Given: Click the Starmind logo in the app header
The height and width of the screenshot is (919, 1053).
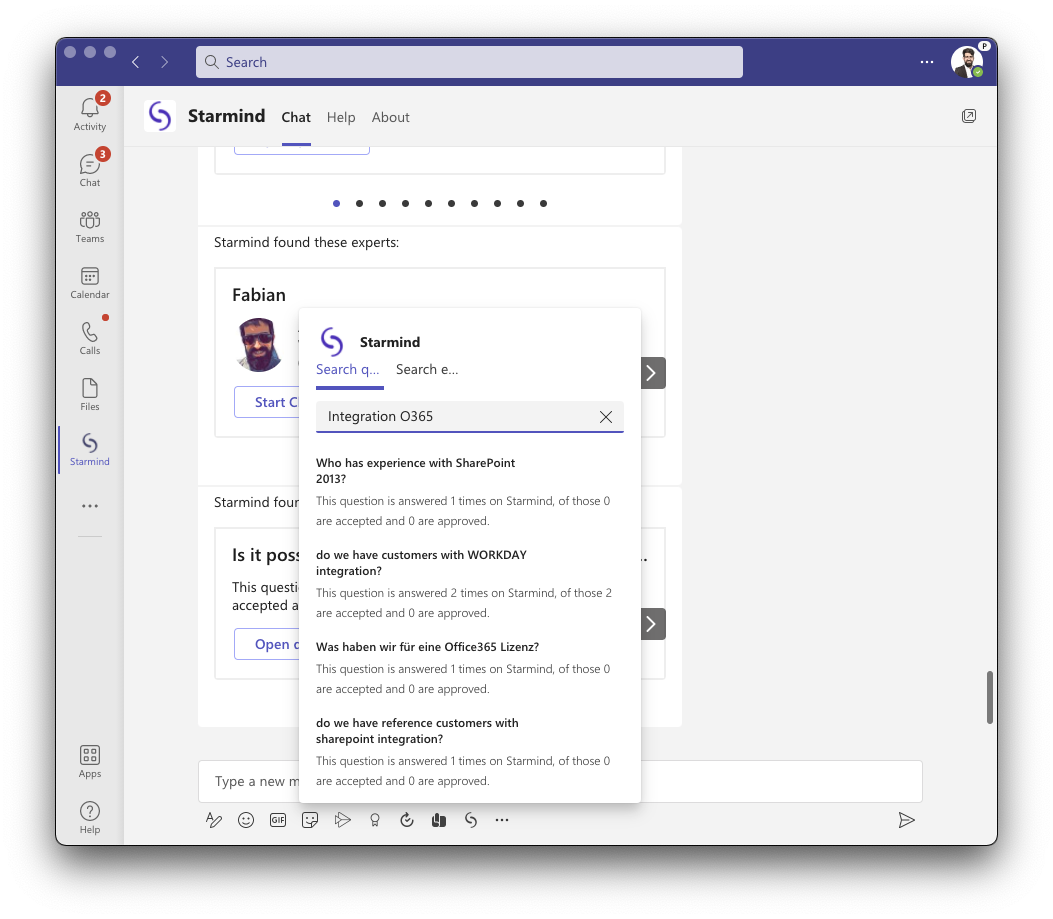Looking at the screenshot, I should (160, 116).
